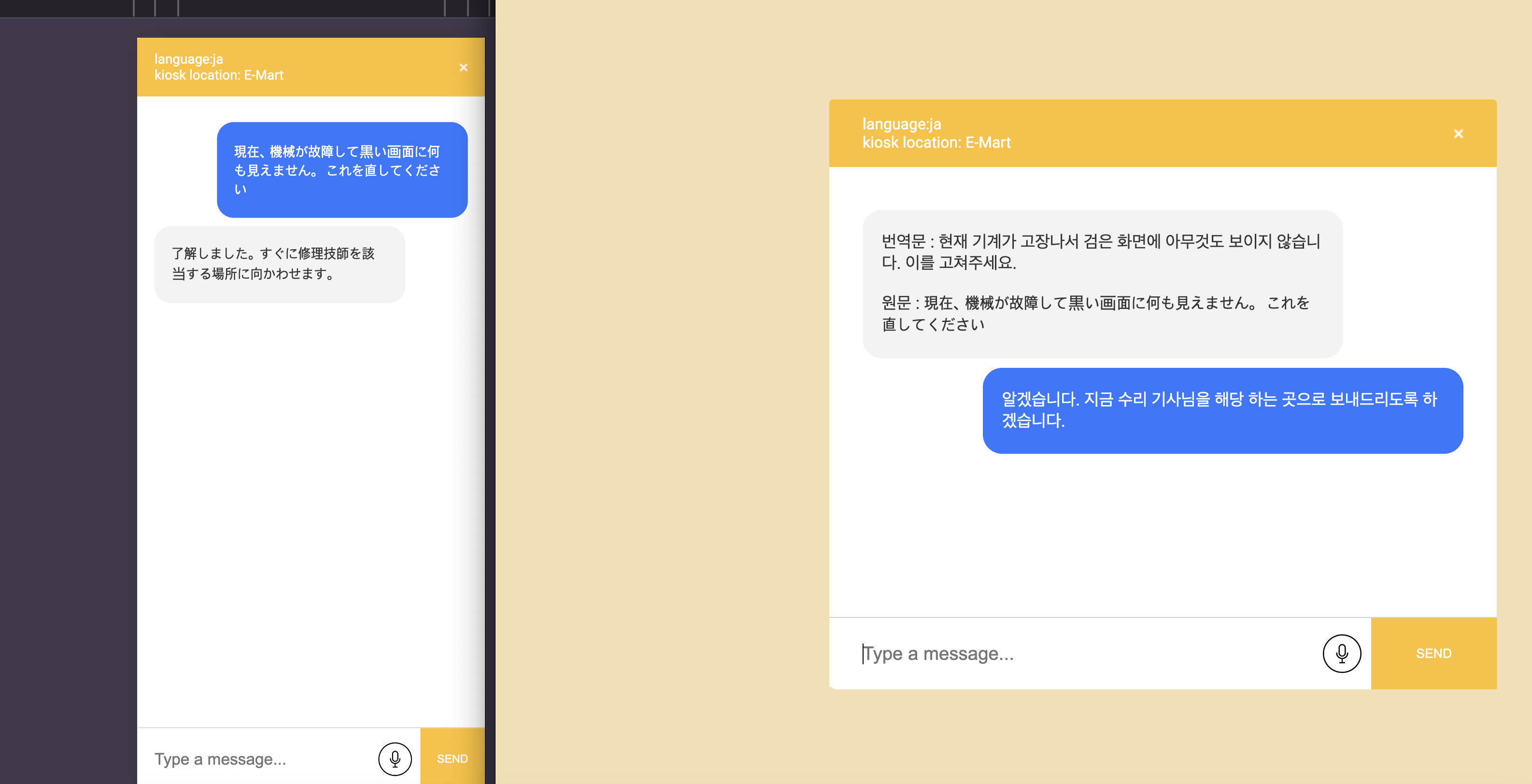1532x784 pixels.
Task: Click the blue Japanese message about the broken machine
Action: coord(341,170)
